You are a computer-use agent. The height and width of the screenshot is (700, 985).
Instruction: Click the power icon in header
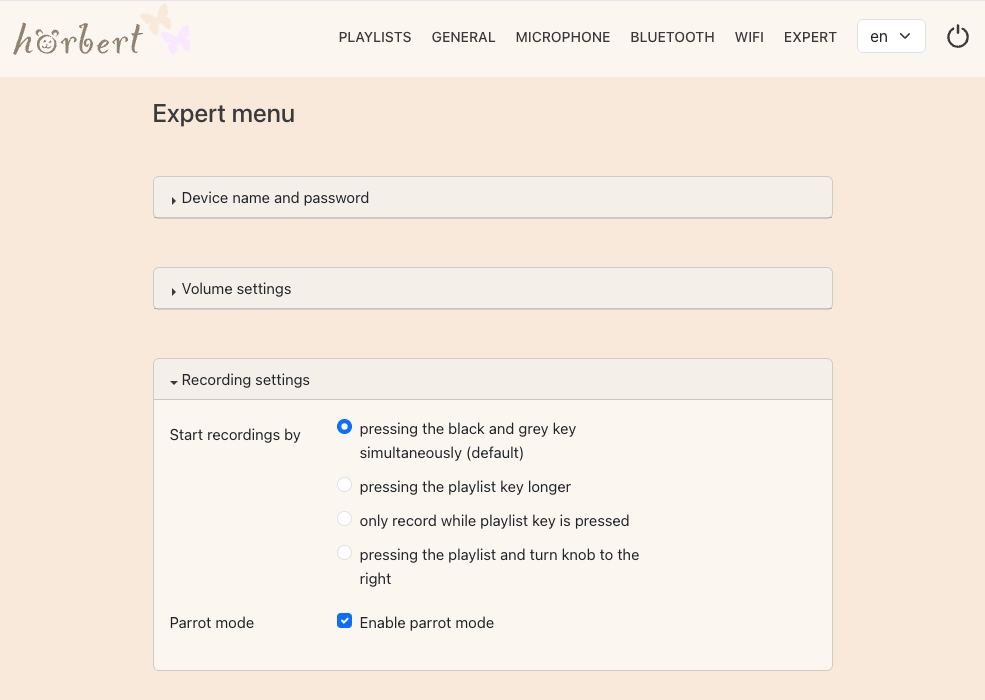(957, 37)
